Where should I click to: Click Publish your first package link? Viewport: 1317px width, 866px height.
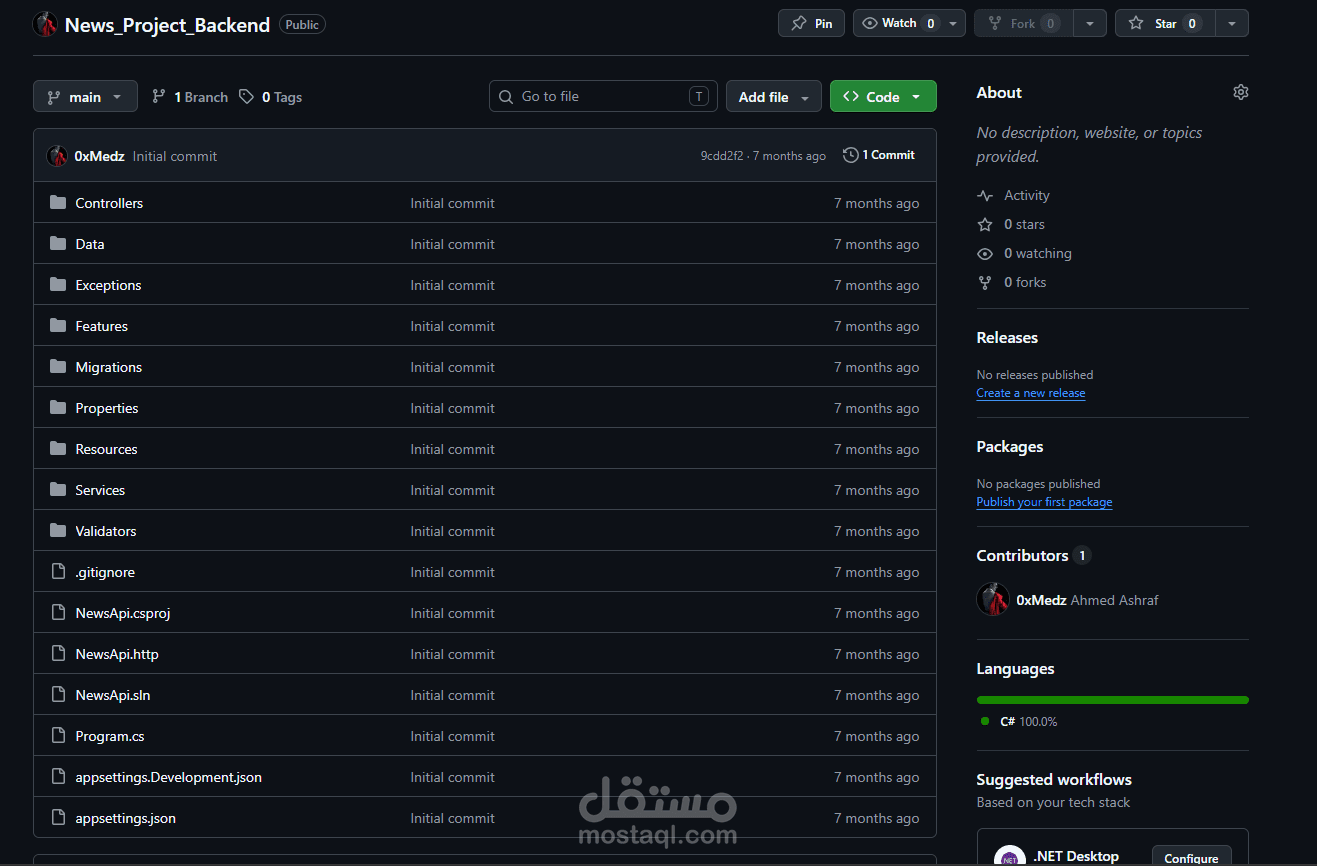tap(1044, 502)
